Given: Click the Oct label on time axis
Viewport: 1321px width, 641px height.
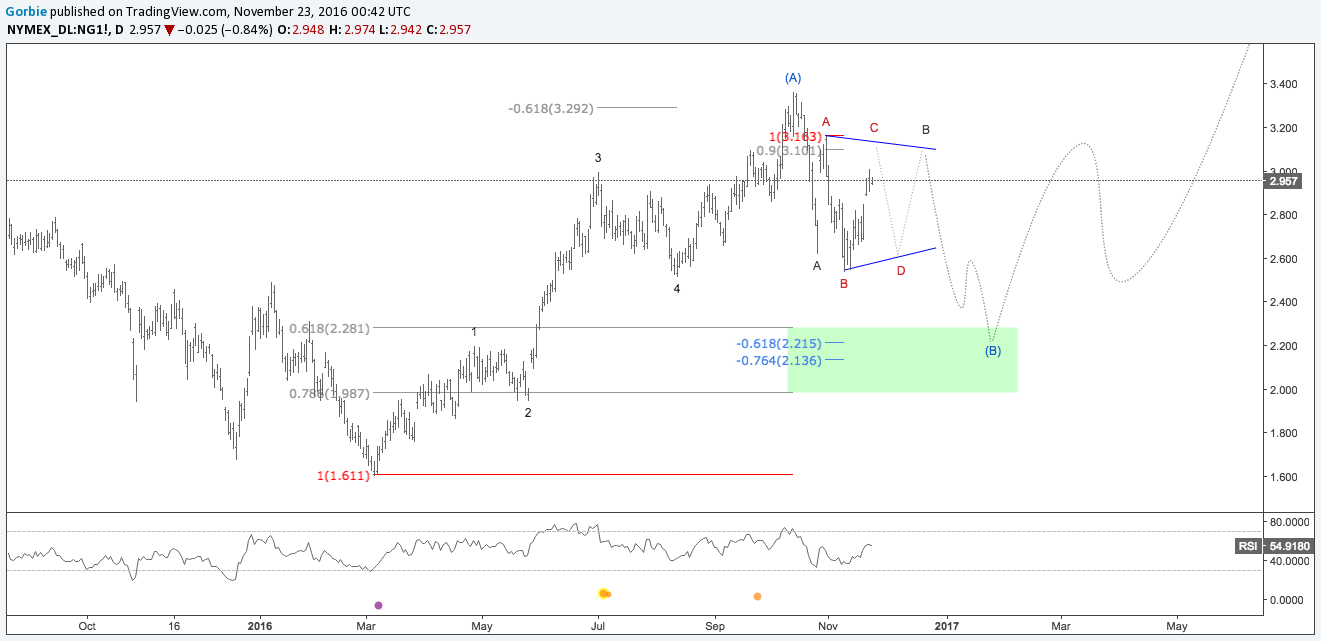Looking at the screenshot, I should (x=87, y=626).
